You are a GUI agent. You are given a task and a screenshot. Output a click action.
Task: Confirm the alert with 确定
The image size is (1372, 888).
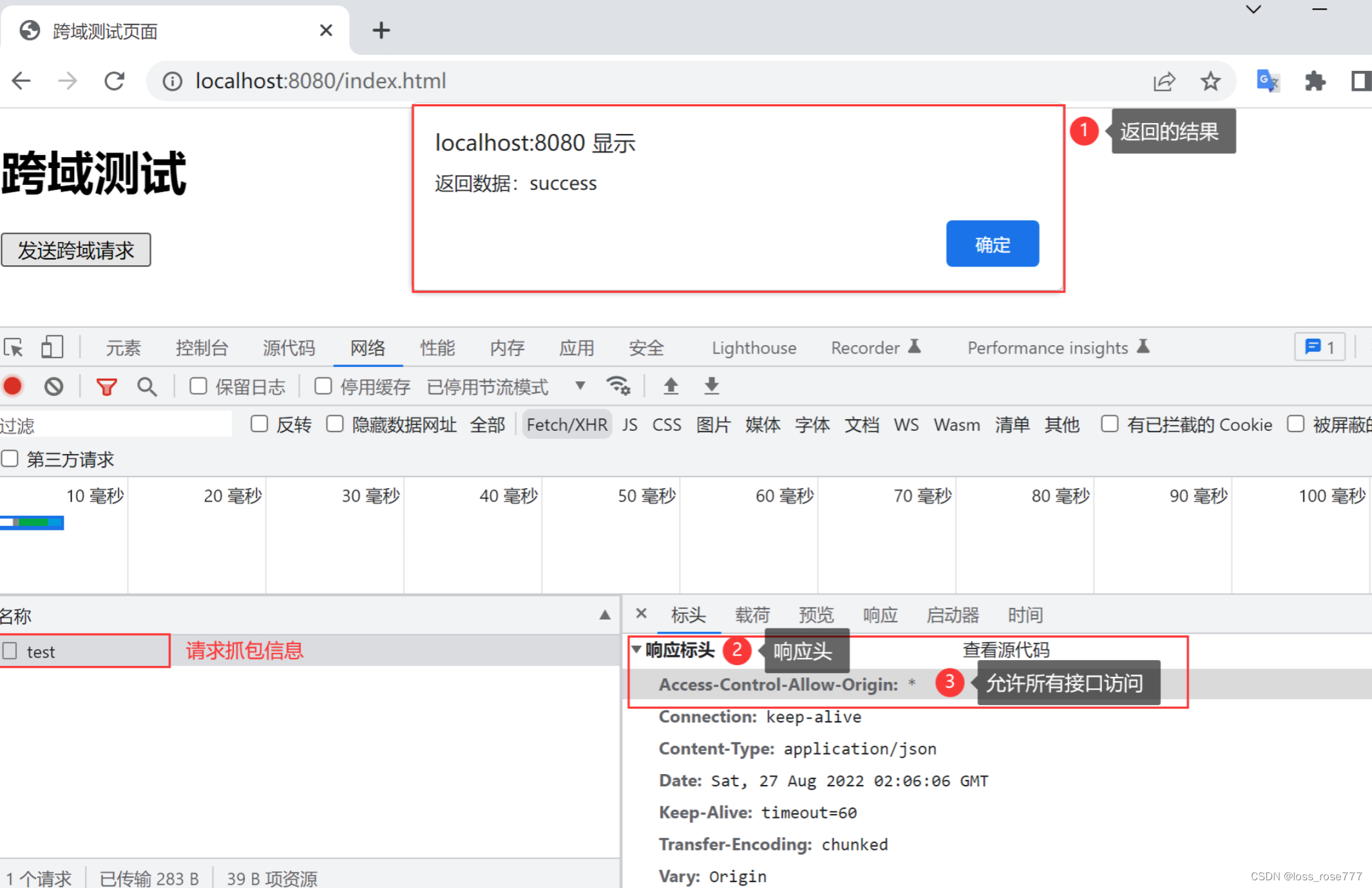pos(992,243)
